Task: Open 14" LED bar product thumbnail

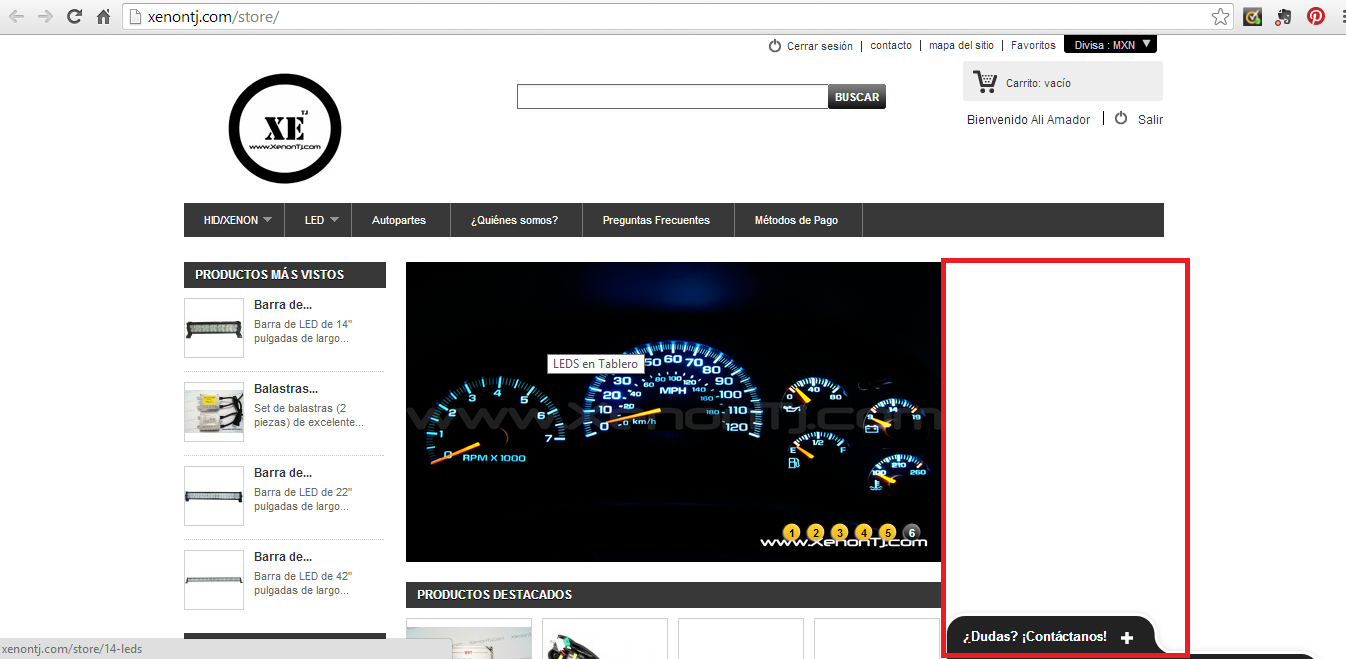Action: (x=214, y=328)
